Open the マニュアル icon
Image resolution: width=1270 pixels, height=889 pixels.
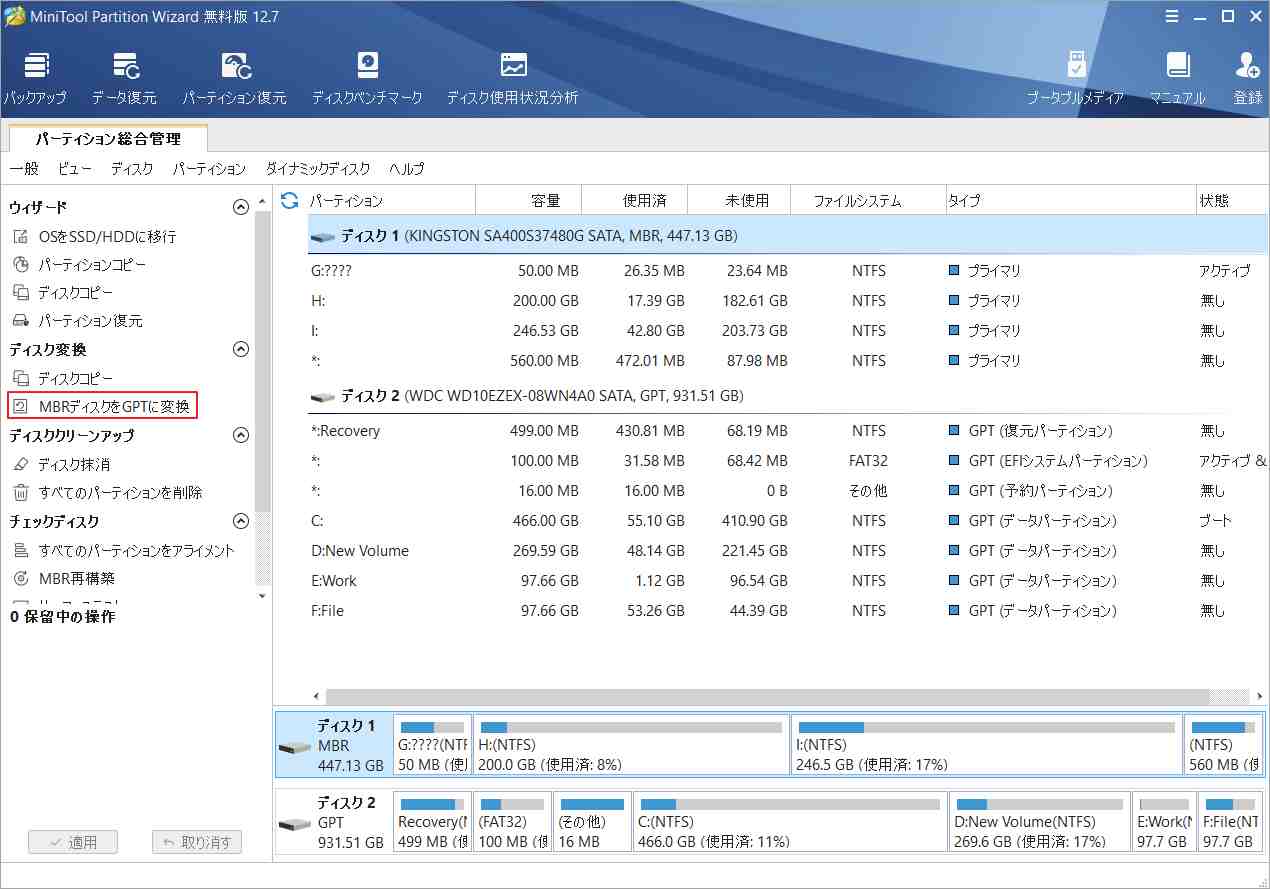(x=1178, y=75)
